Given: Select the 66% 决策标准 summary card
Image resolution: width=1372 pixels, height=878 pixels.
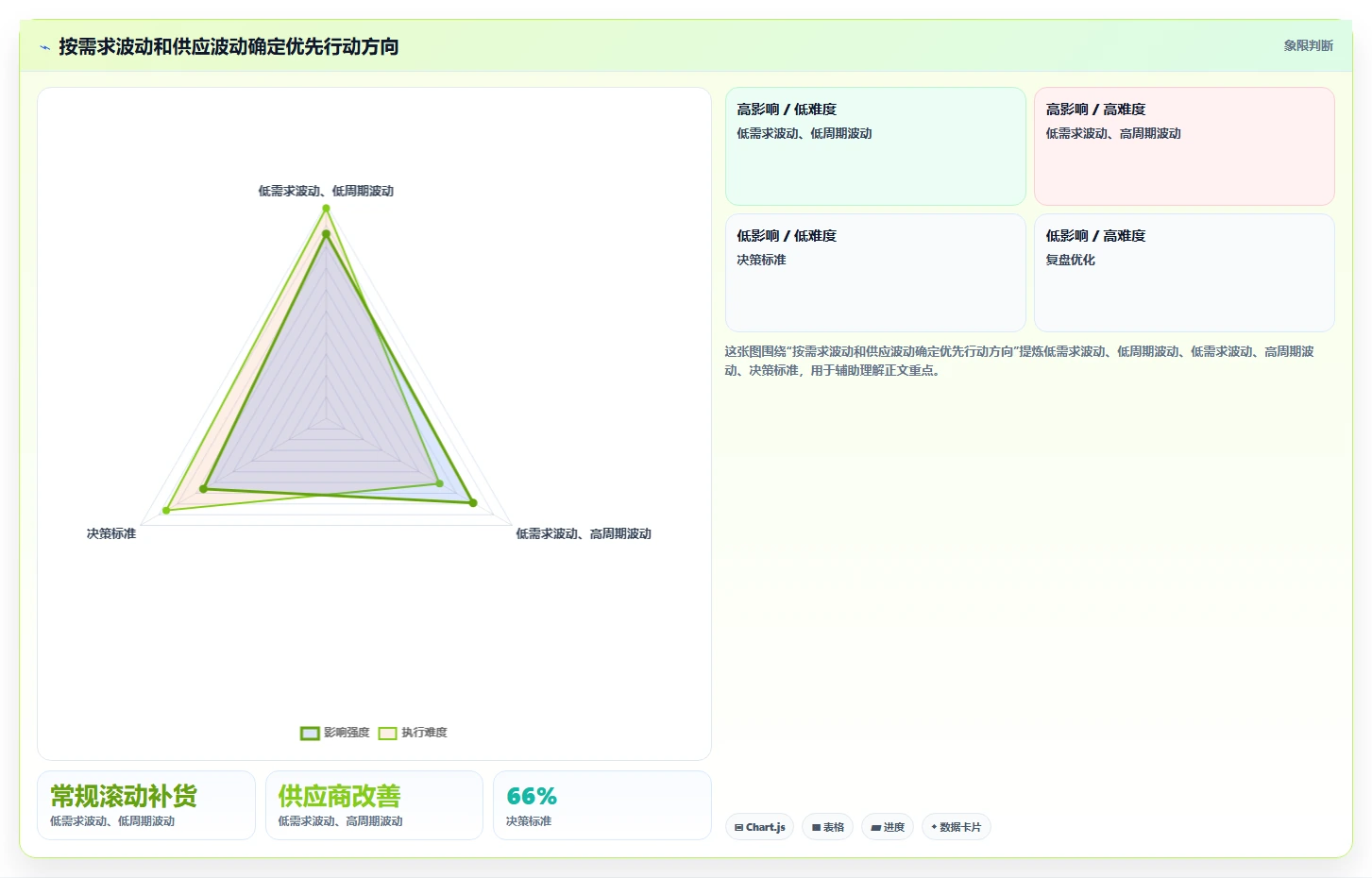Looking at the screenshot, I should (602, 805).
